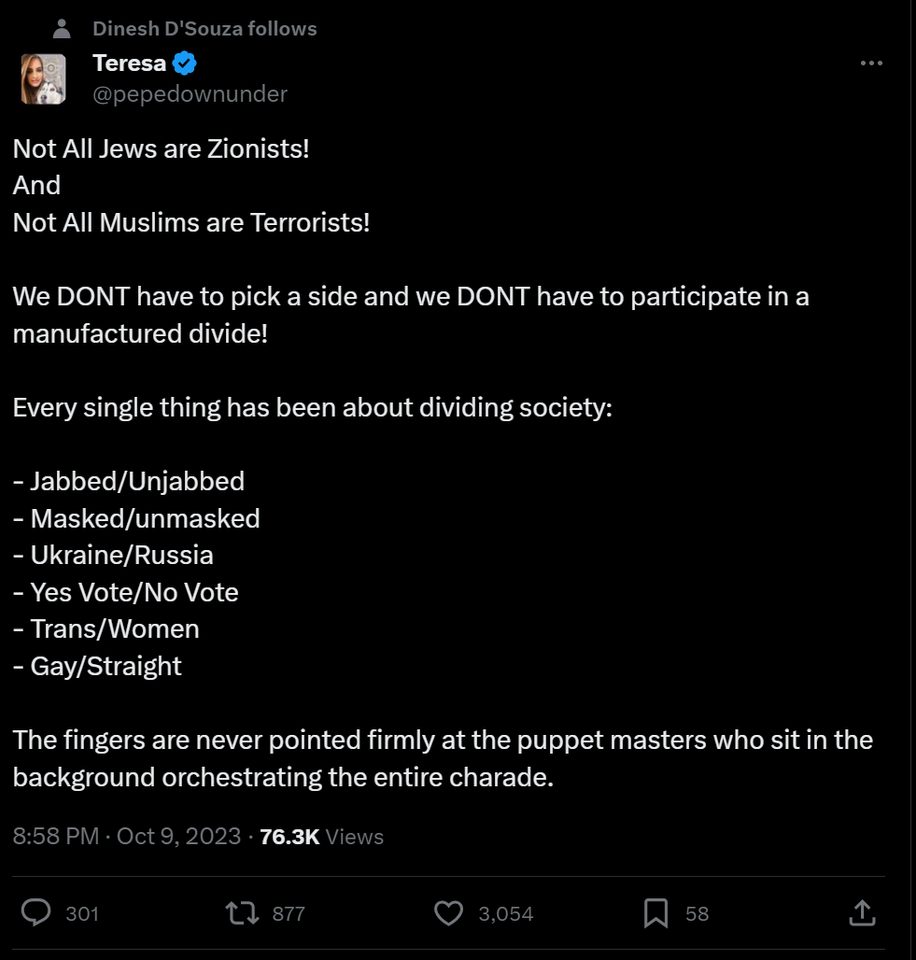The image size is (916, 960).
Task: Open the share icon options
Action: click(862, 913)
